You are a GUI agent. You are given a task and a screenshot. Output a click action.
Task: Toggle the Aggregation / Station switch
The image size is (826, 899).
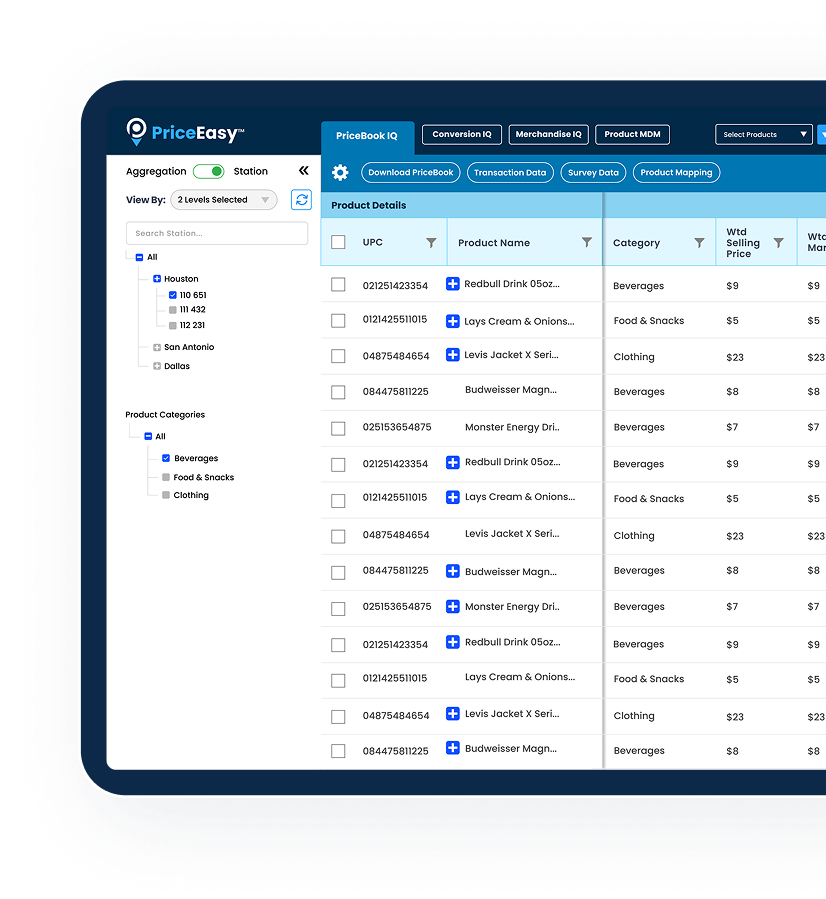tap(209, 171)
